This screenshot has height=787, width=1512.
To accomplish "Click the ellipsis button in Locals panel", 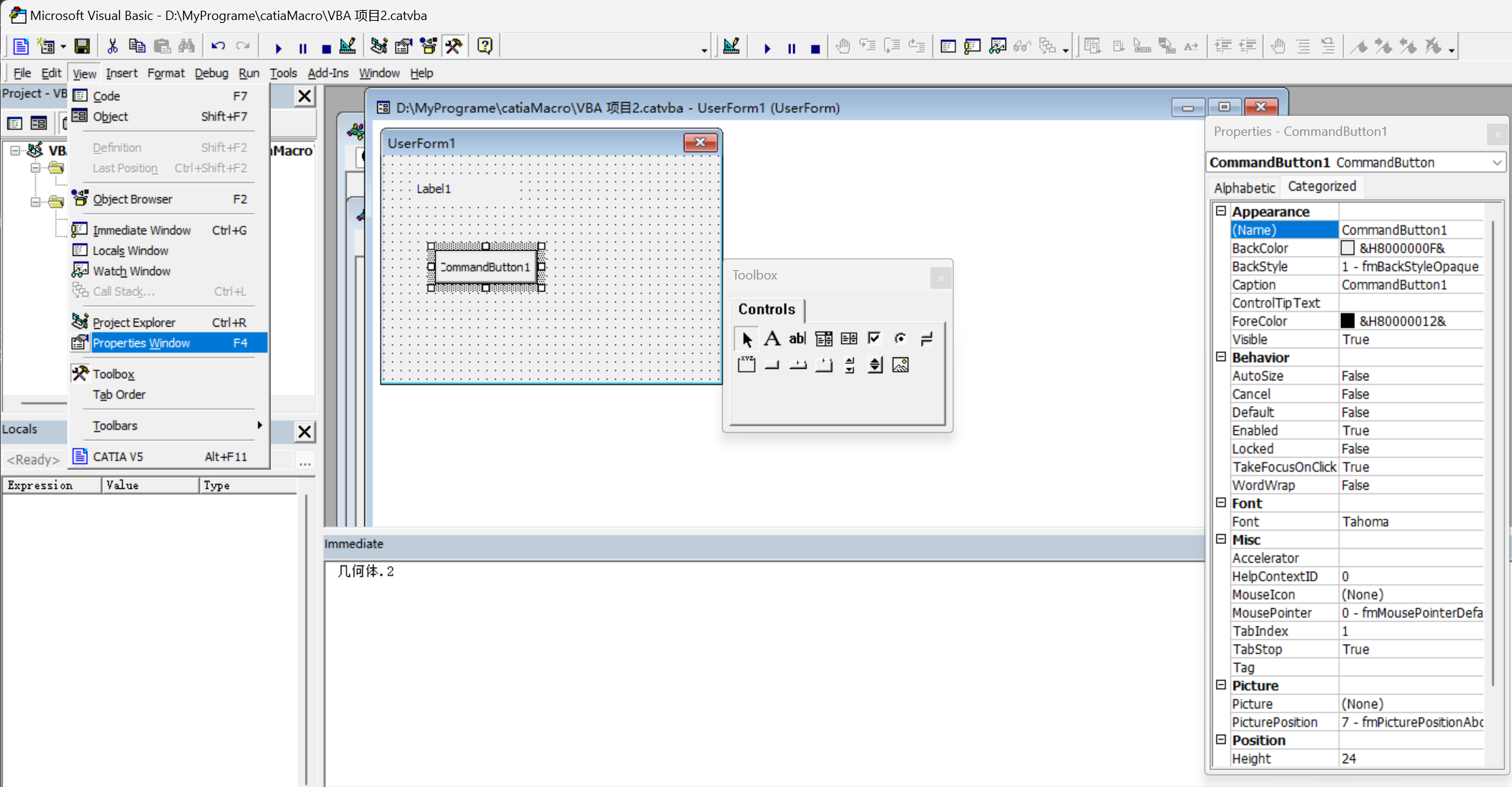I will pyautogui.click(x=305, y=460).
